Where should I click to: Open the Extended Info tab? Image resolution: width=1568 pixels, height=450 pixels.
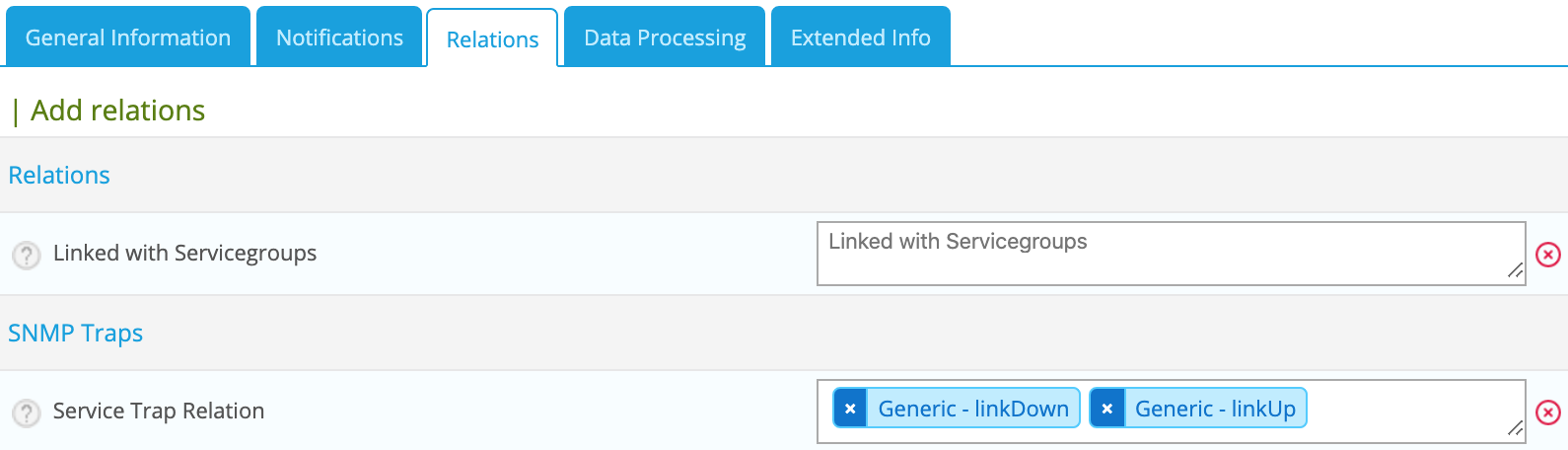tap(860, 37)
